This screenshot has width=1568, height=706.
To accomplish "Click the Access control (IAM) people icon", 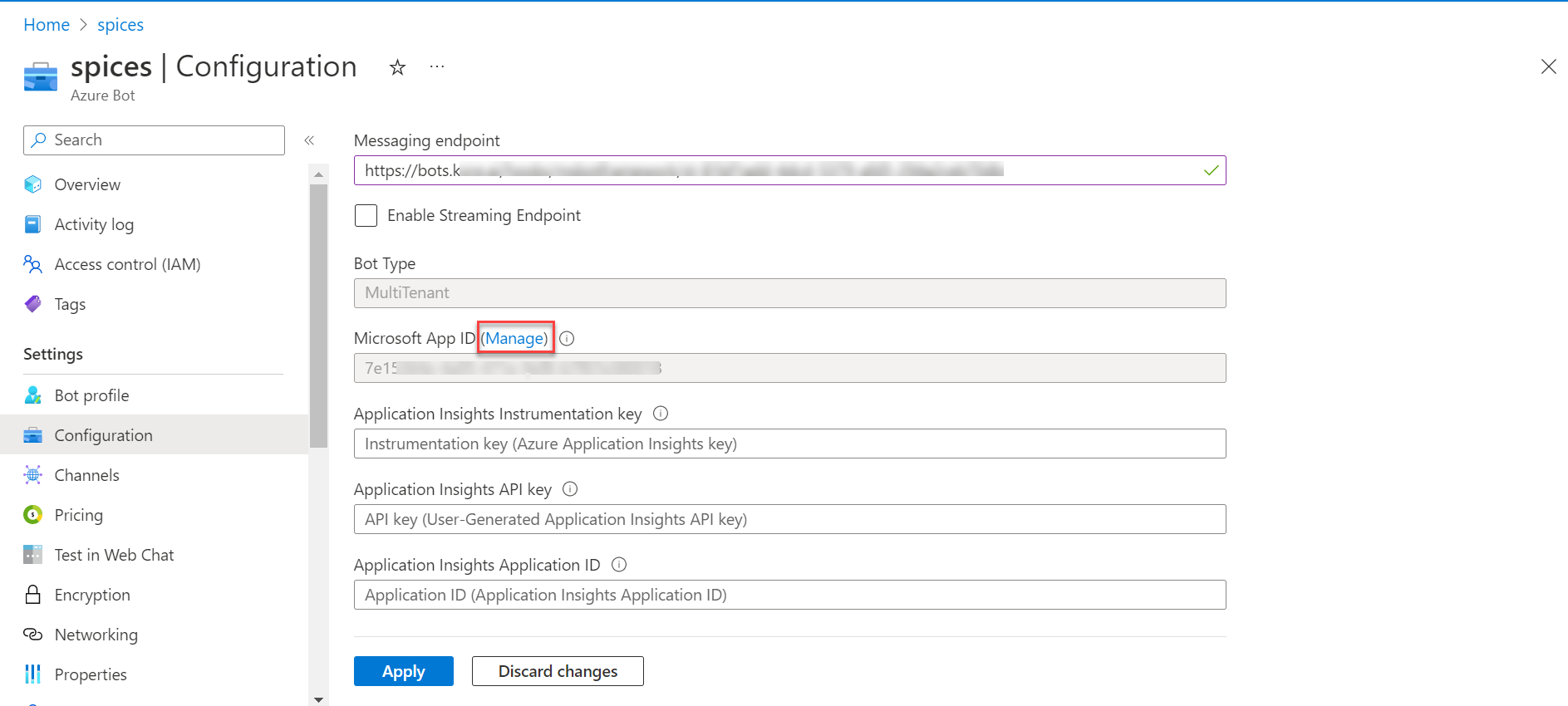I will coord(33,264).
